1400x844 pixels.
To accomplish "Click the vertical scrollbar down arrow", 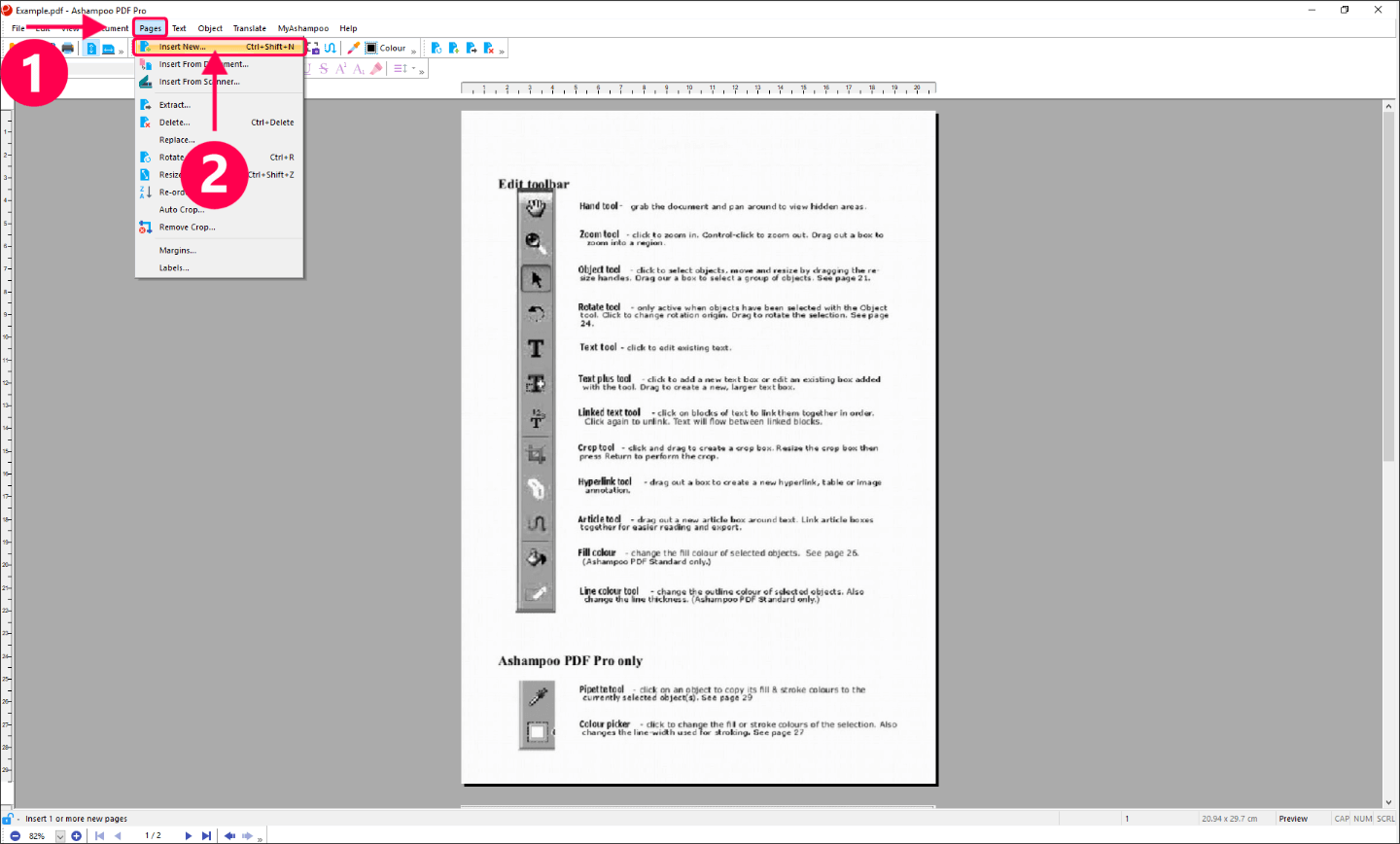I will pos(1389,802).
